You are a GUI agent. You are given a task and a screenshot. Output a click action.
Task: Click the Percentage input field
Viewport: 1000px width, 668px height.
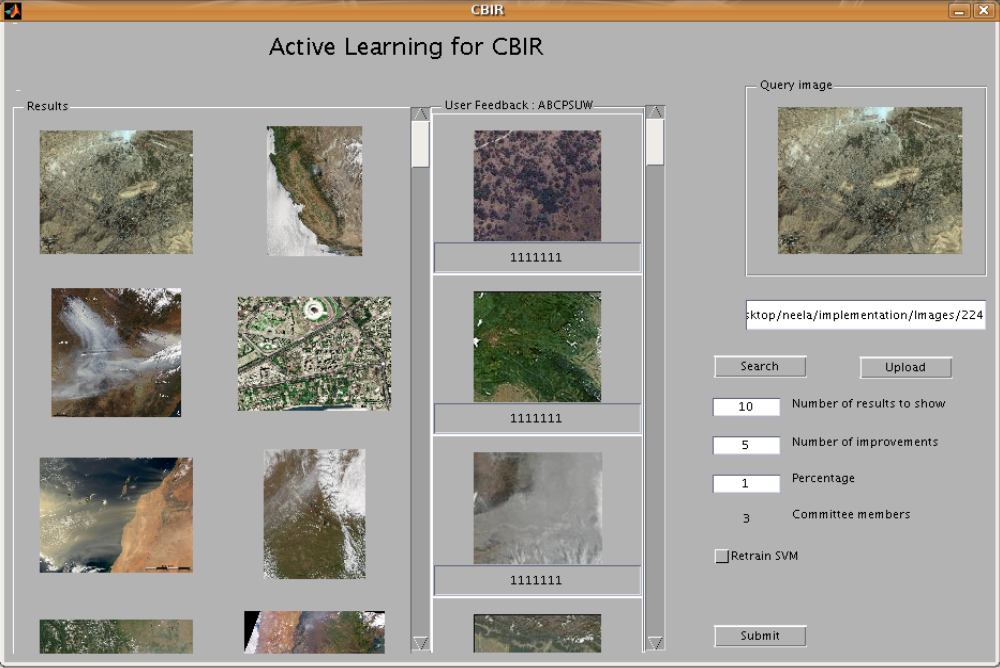[x=746, y=483]
